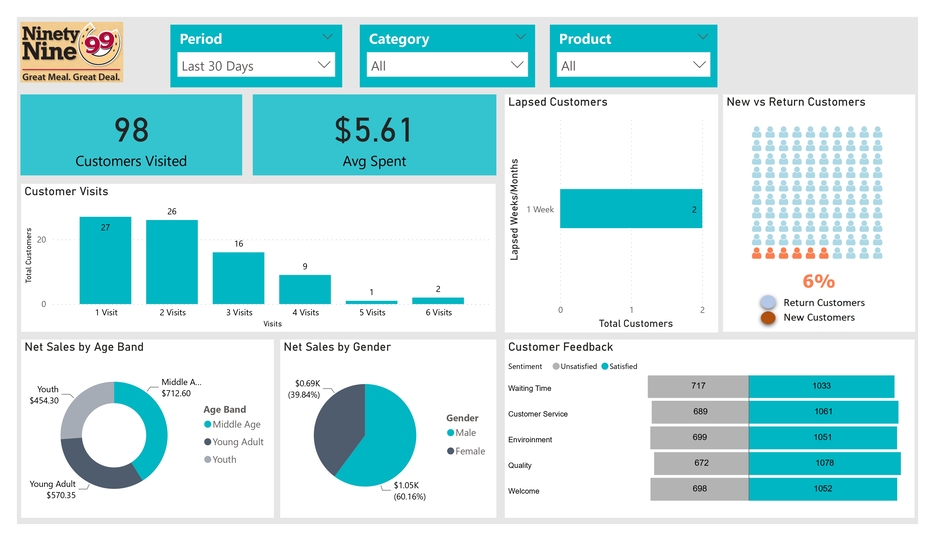The image size is (935, 541).
Task: Collapse the Category slicer header chevron
Action: click(x=519, y=37)
